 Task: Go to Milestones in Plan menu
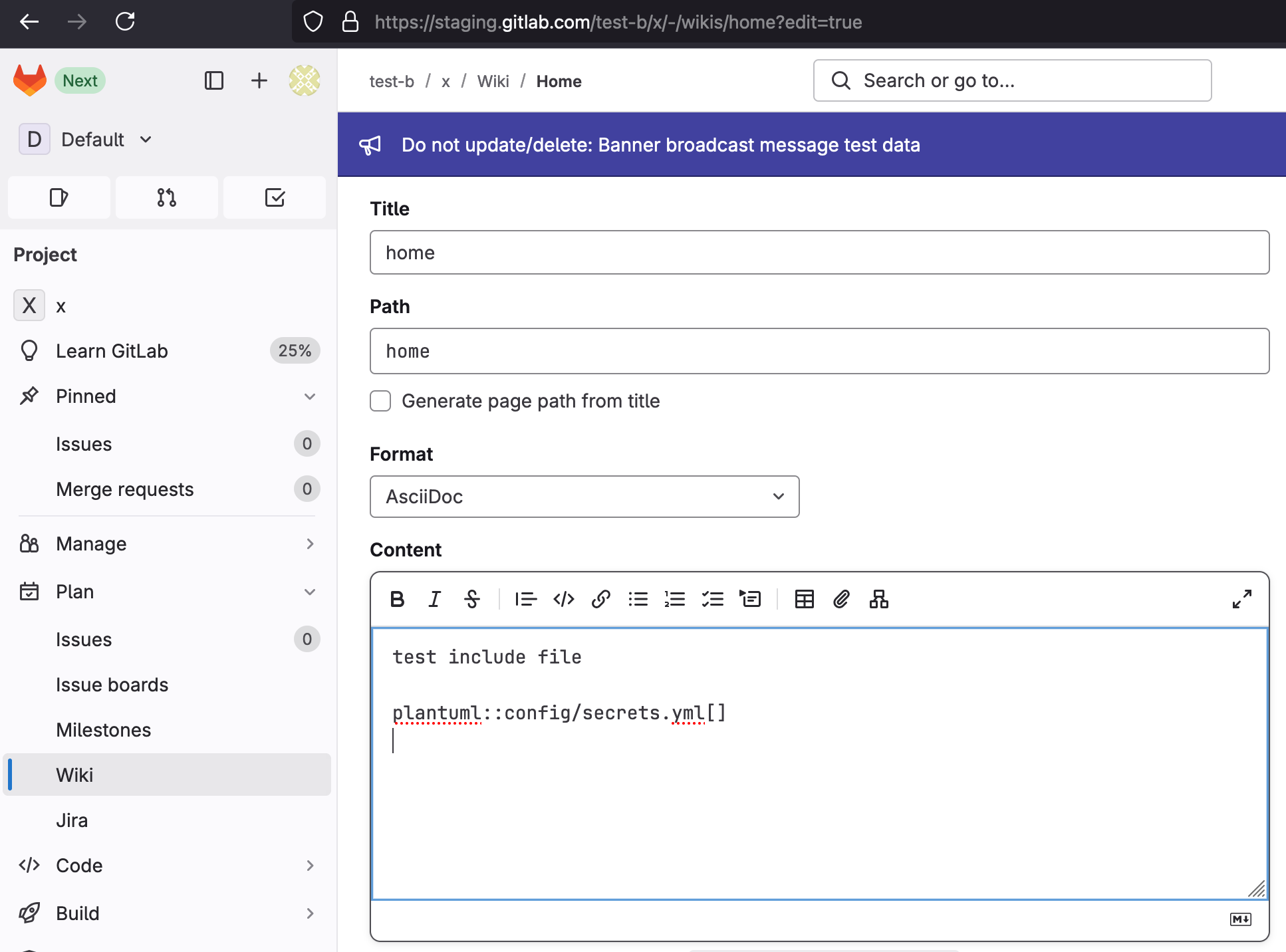coord(103,730)
